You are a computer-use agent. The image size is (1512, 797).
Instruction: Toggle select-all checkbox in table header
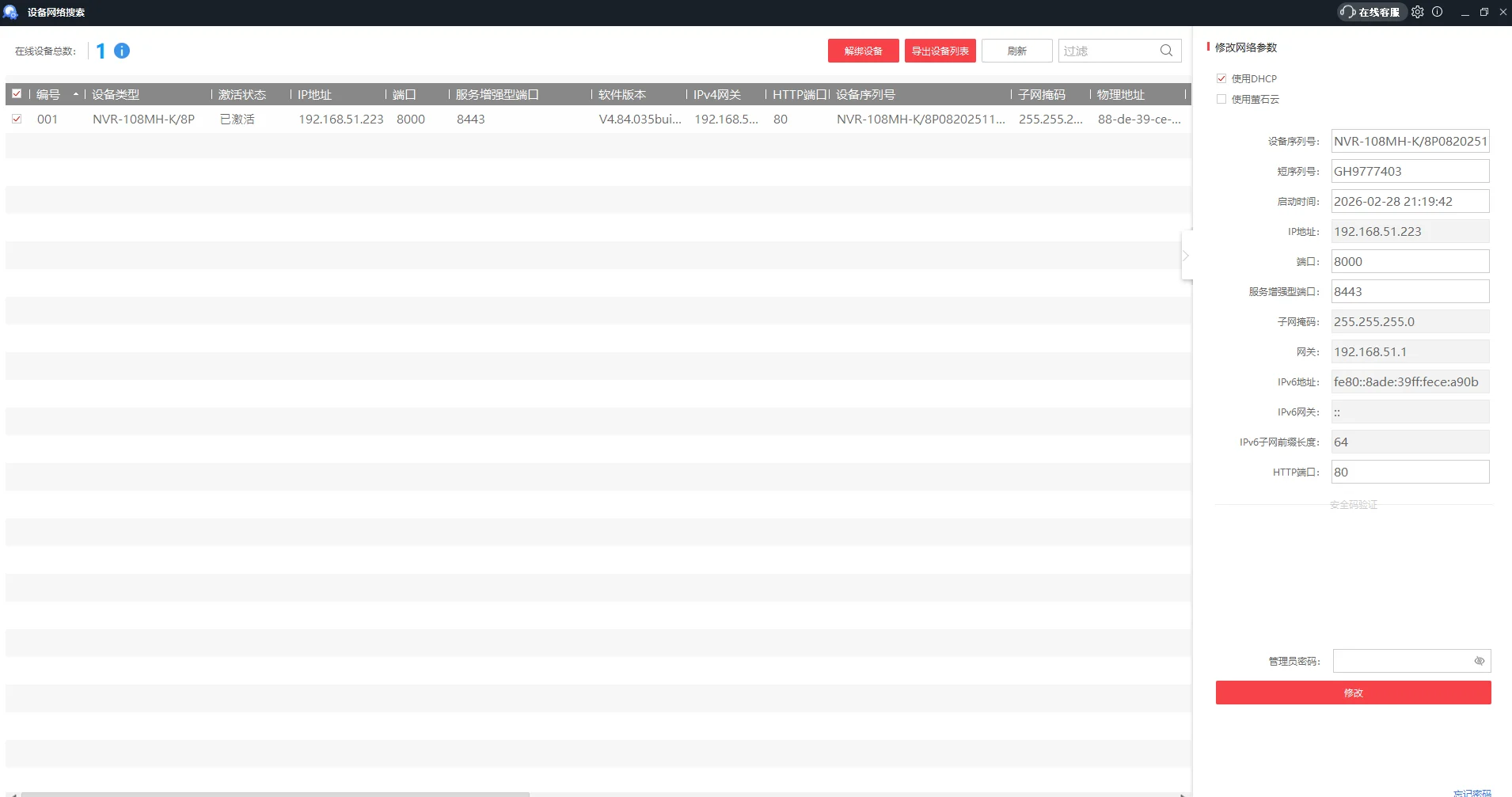[17, 94]
